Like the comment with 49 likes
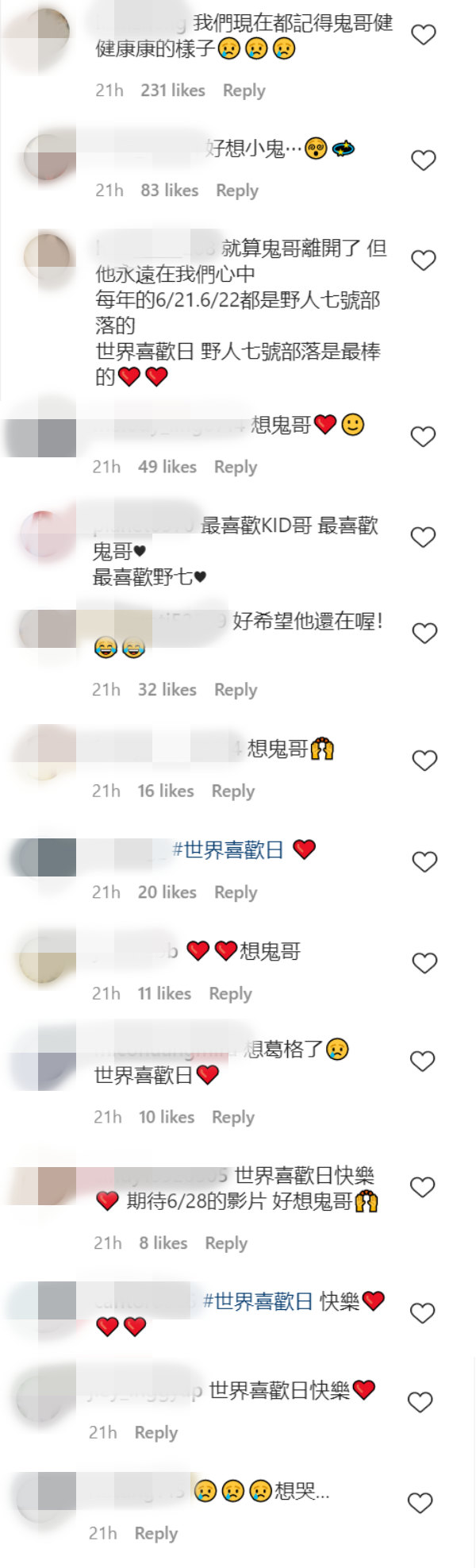 click(x=424, y=437)
